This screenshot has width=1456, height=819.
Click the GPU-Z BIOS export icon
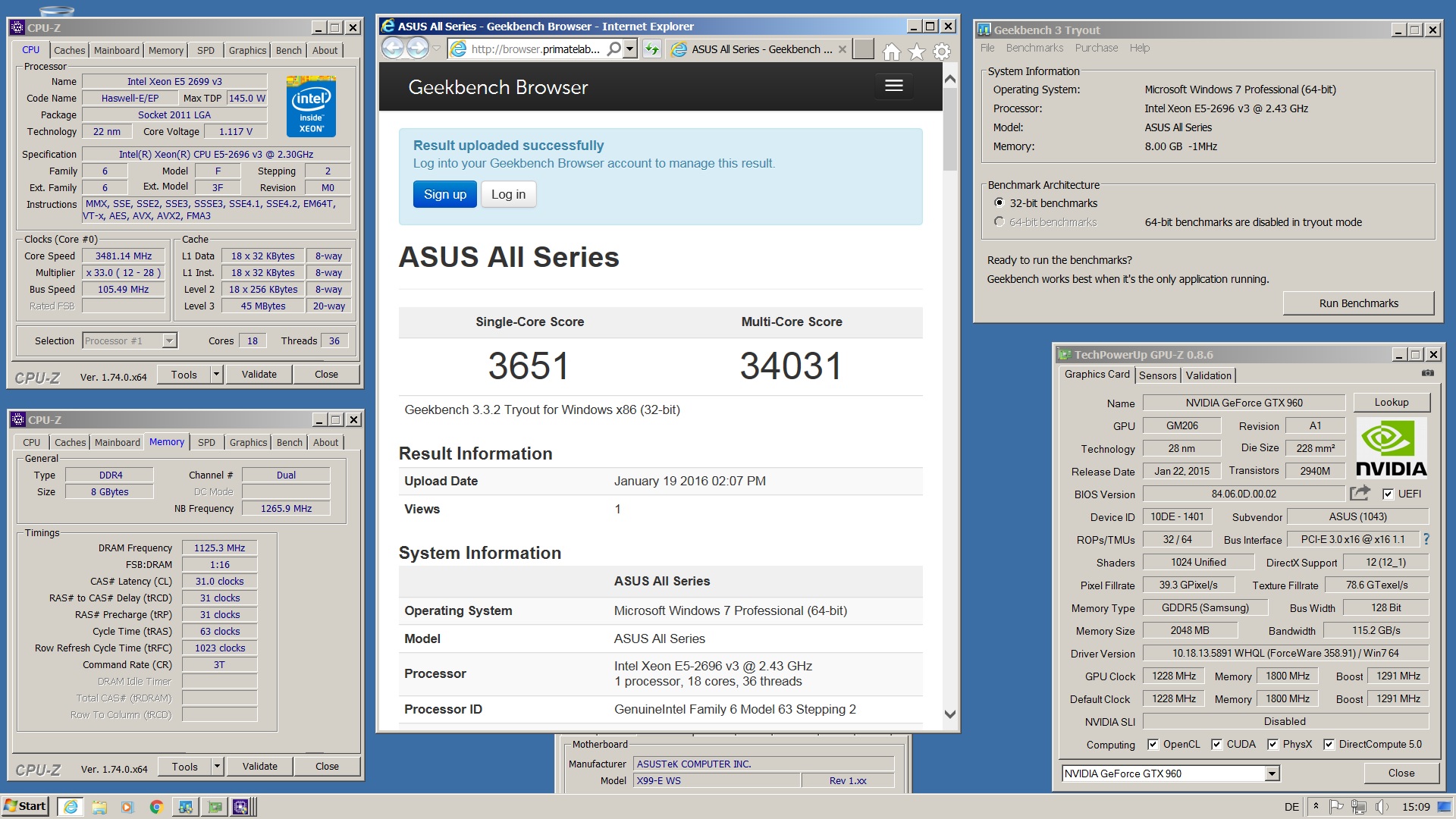(x=1360, y=493)
